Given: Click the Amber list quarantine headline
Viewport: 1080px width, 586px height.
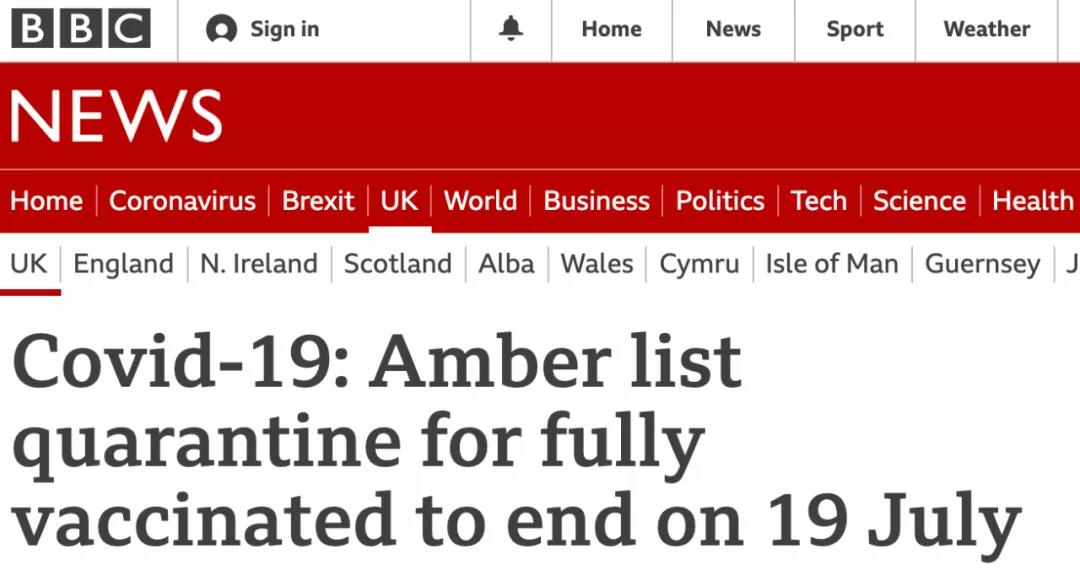Looking at the screenshot, I should point(515,442).
